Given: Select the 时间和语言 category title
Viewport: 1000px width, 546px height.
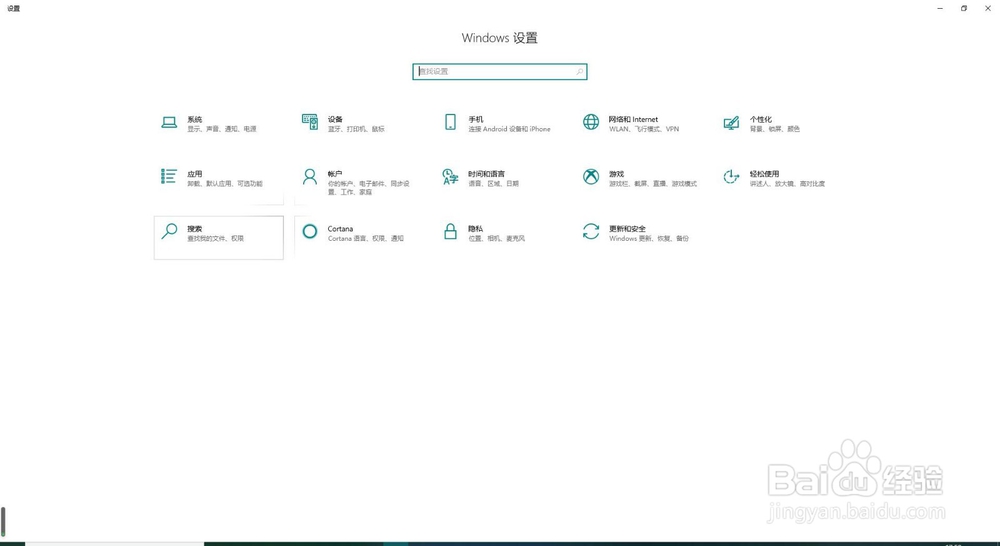Looking at the screenshot, I should [487, 173].
